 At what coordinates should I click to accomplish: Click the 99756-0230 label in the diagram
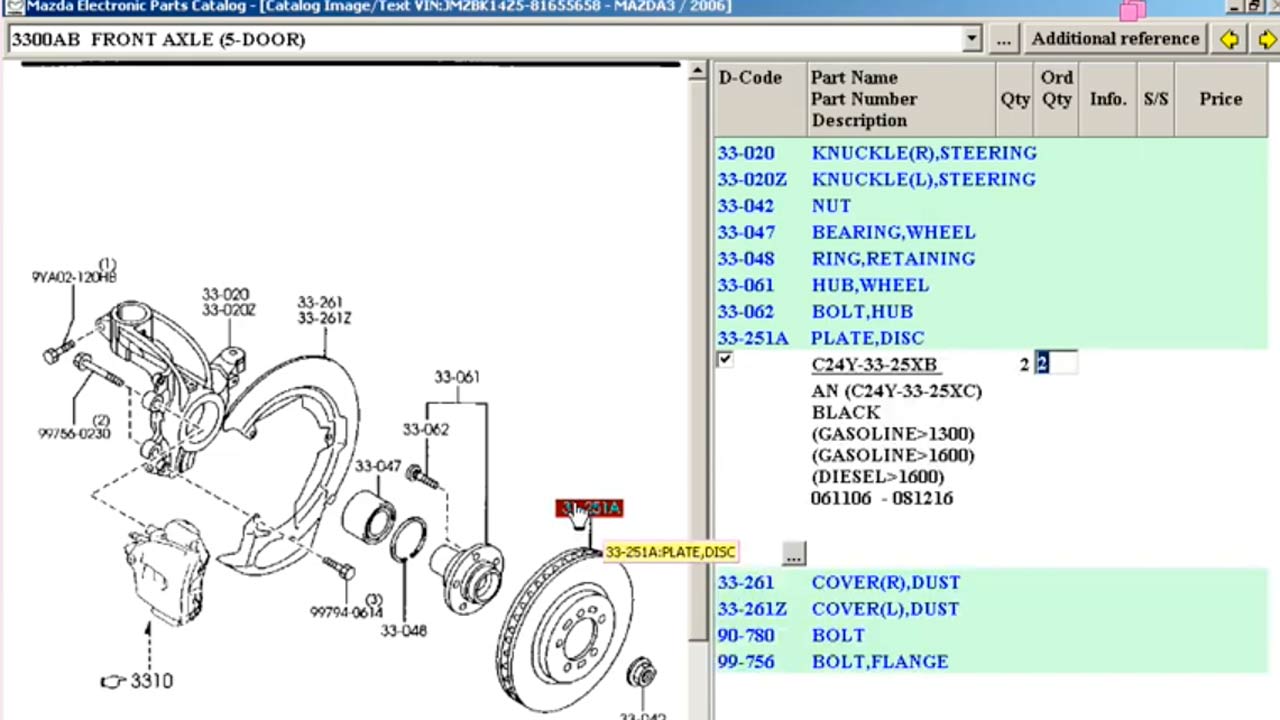click(74, 434)
